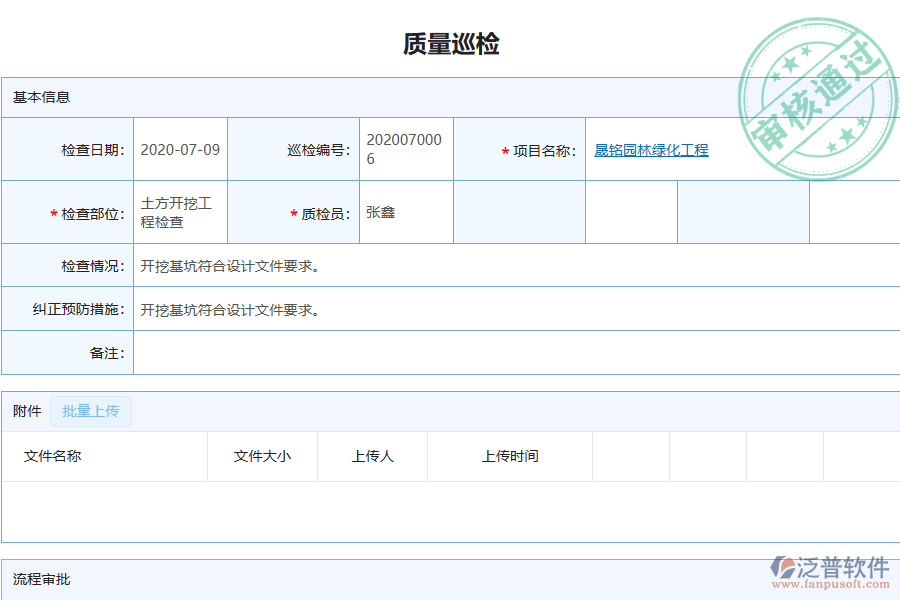Open the 晟铭园林绿化工程 project link
The width and height of the screenshot is (900, 600).
pyautogui.click(x=650, y=149)
